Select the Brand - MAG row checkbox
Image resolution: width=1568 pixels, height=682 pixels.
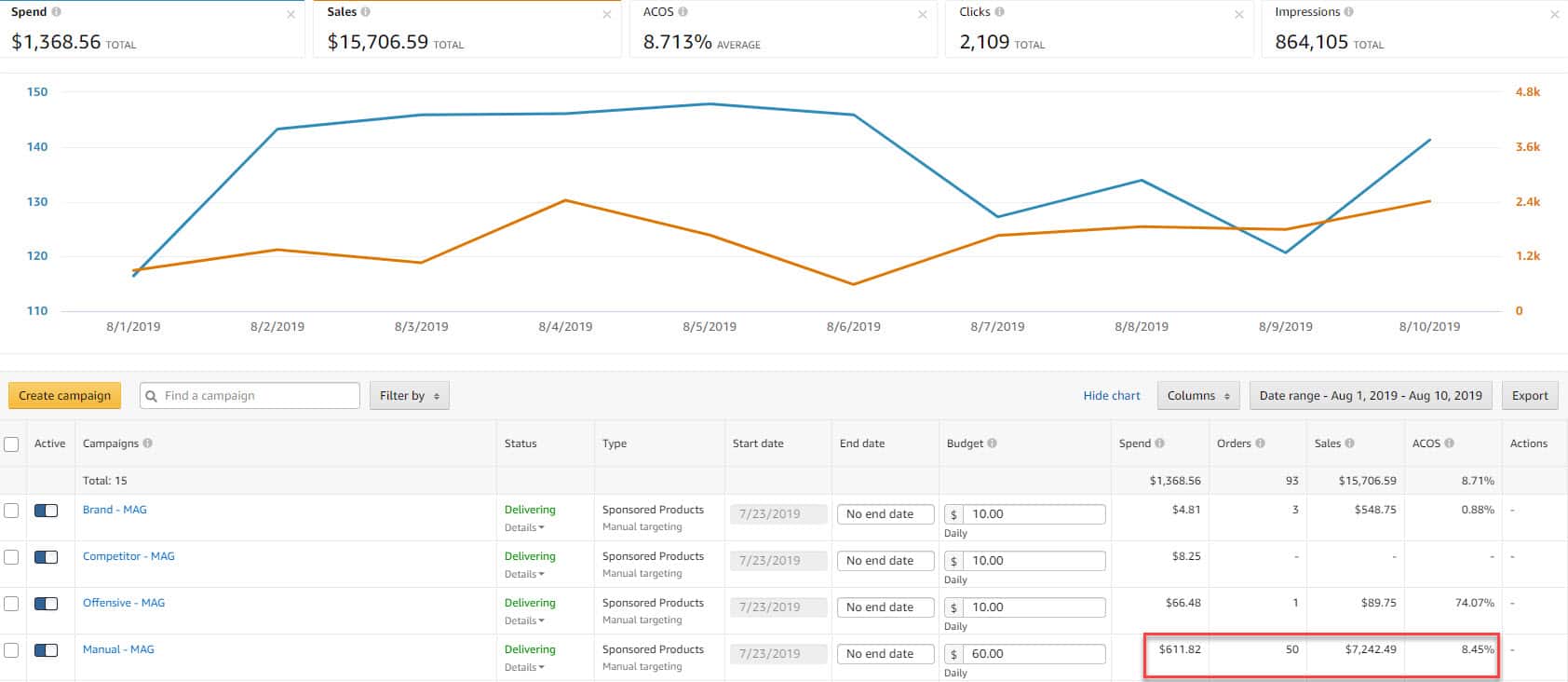11,511
